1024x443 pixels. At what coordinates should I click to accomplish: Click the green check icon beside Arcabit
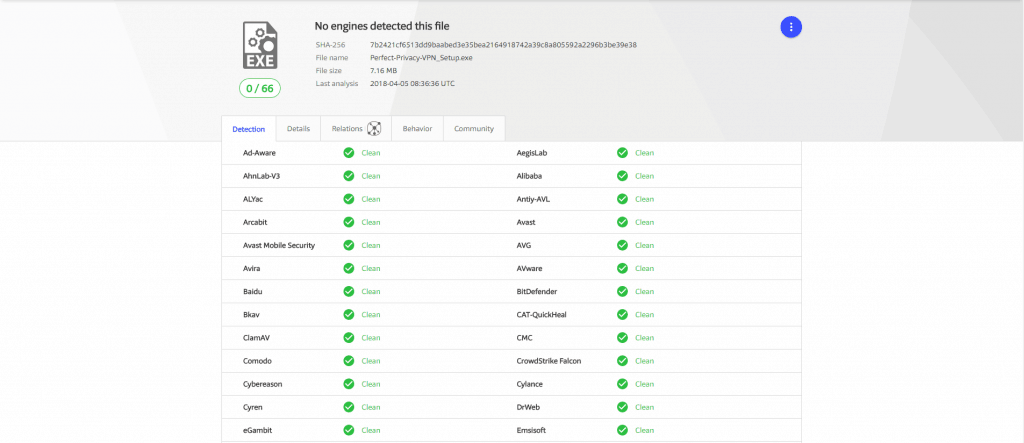coord(349,222)
